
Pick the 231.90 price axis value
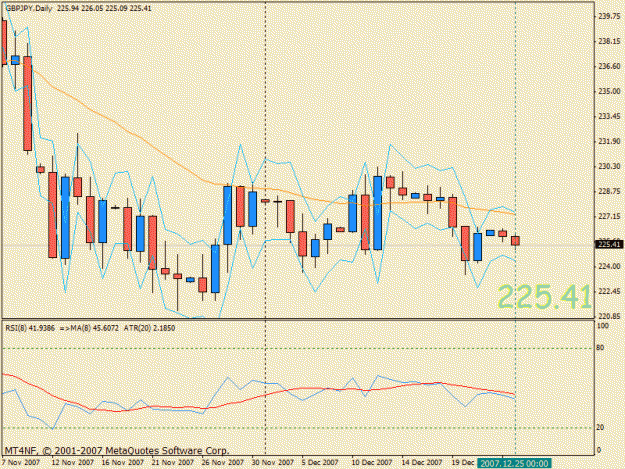[x=609, y=141]
